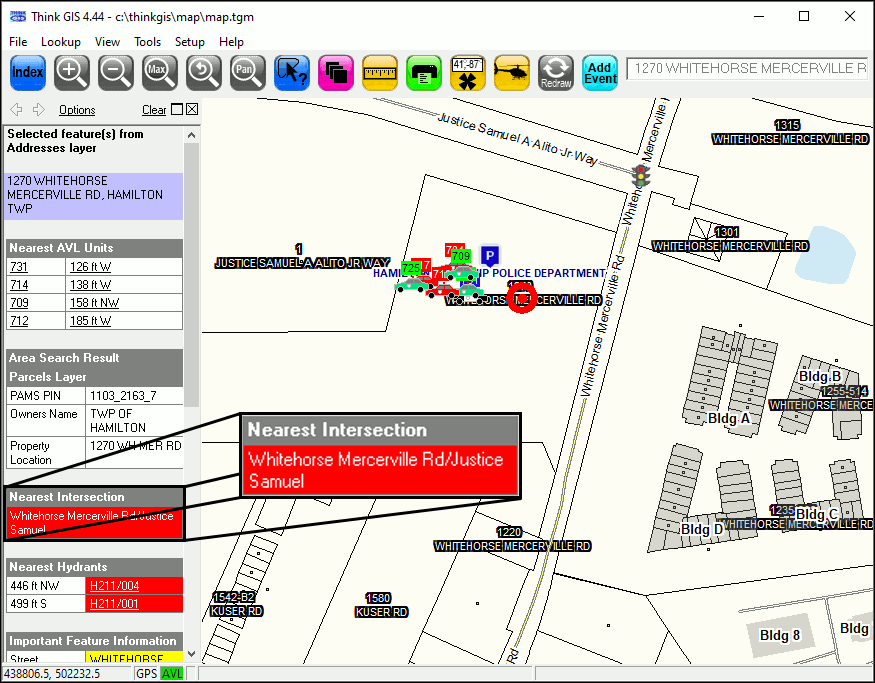The image size is (875, 683).
Task: Click the blue Index toolbar button
Action: [x=28, y=72]
